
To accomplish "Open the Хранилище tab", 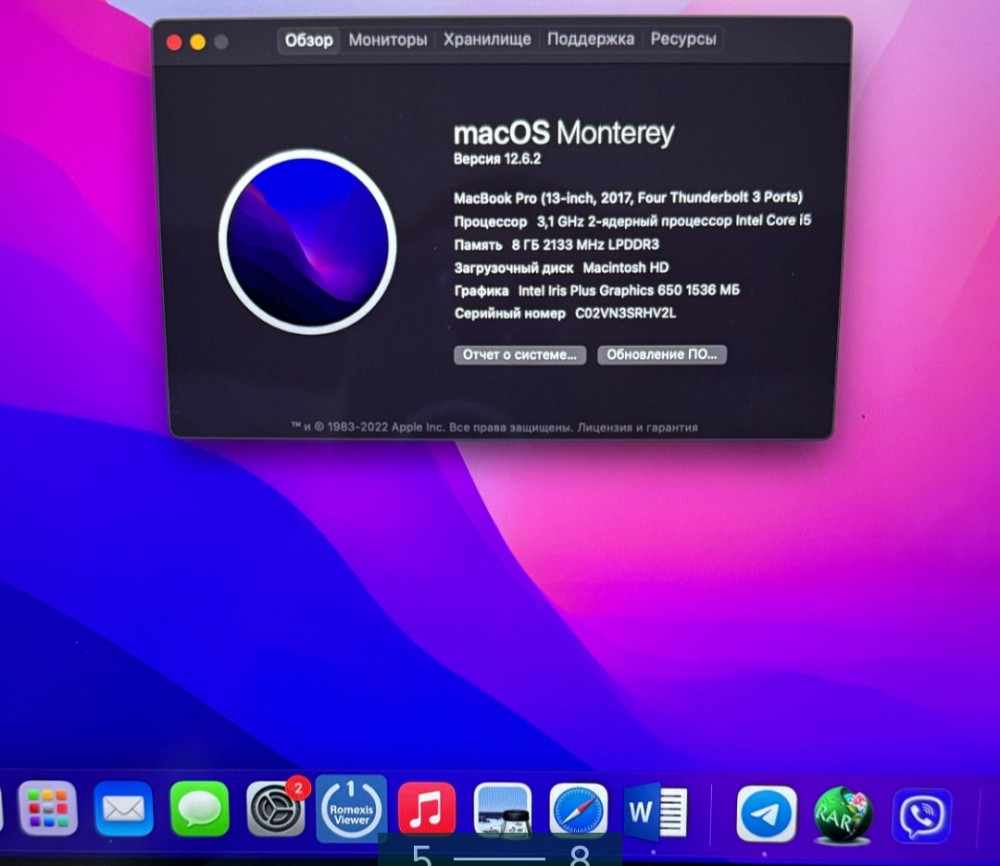I will (x=489, y=40).
